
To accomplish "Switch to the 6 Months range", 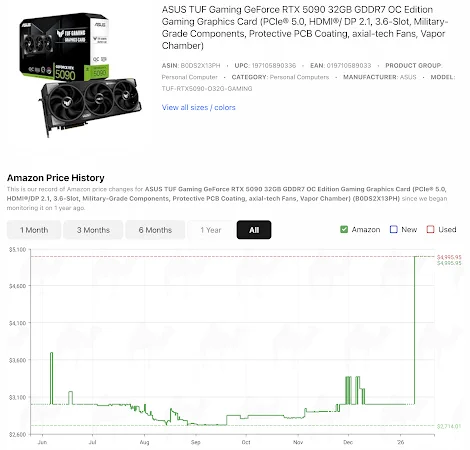I will coord(155,230).
